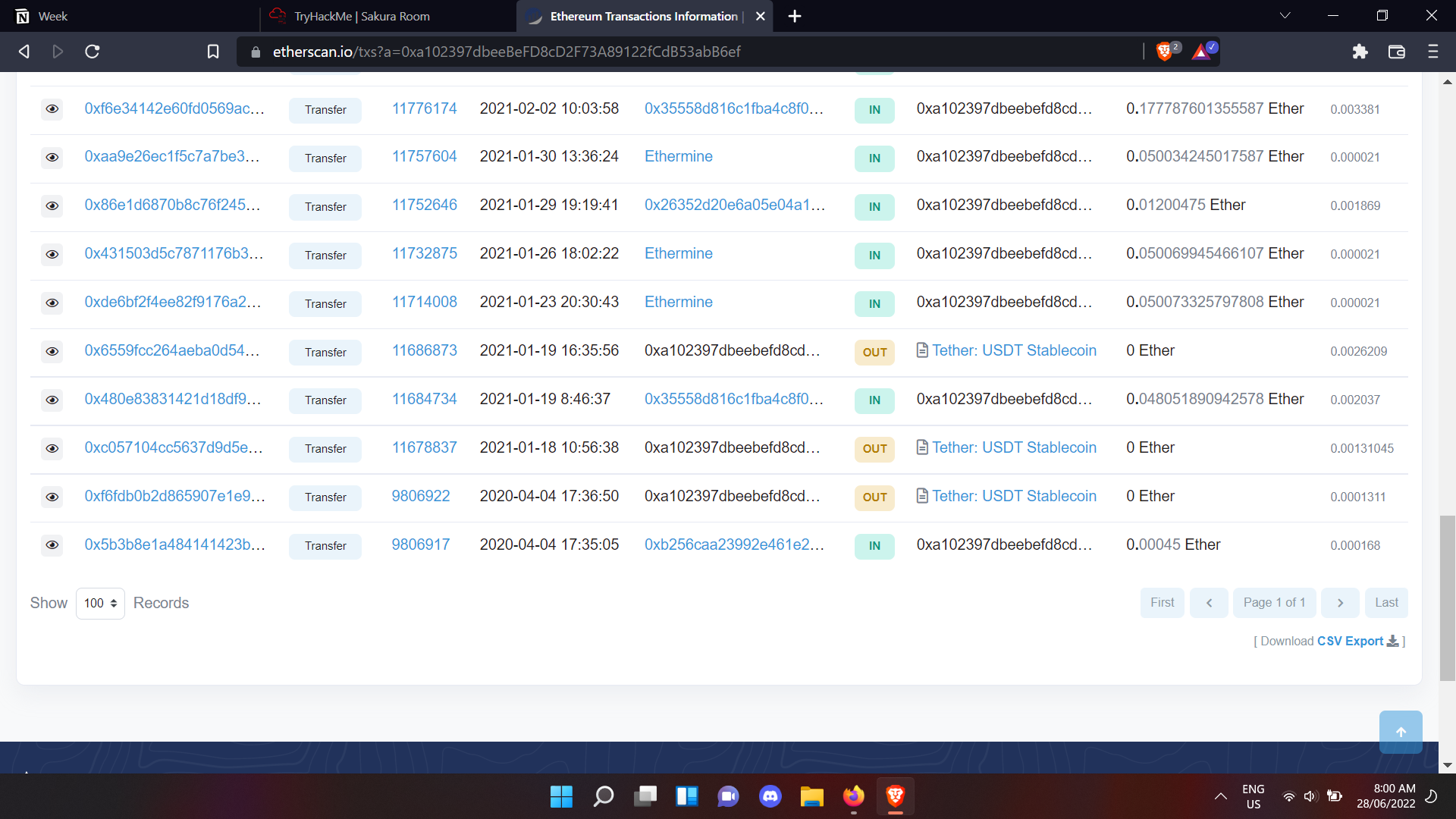The height and width of the screenshot is (819, 1456).
Task: Toggle eye preview for 0x86e1d6870b8c76f245 transaction
Action: point(52,206)
